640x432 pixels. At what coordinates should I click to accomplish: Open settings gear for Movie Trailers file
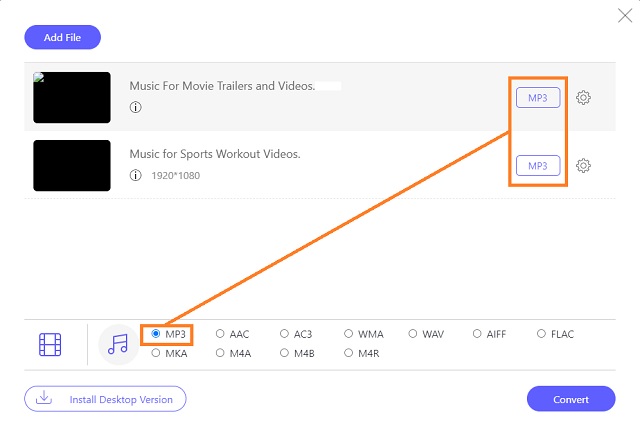point(583,98)
